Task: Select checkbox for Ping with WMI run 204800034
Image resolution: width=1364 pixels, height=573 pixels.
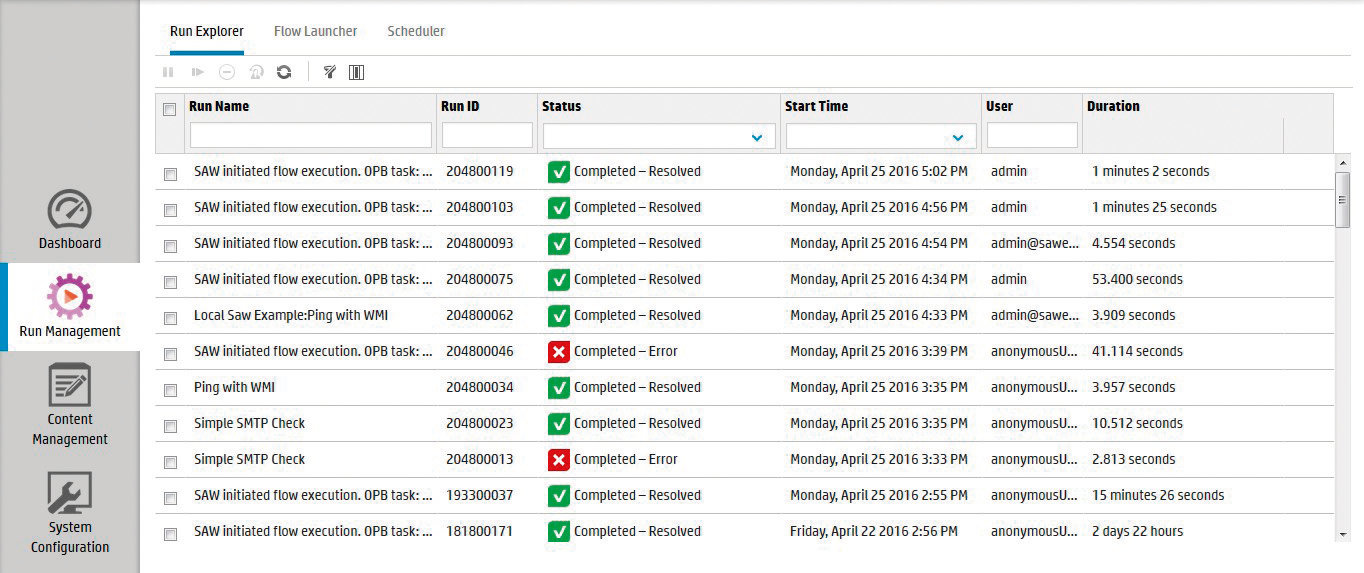Action: coord(170,390)
